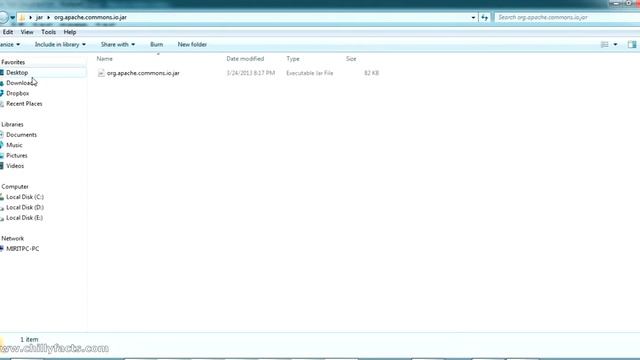The image size is (640, 360).
Task: Sort by Name column header
Action: pos(104,59)
